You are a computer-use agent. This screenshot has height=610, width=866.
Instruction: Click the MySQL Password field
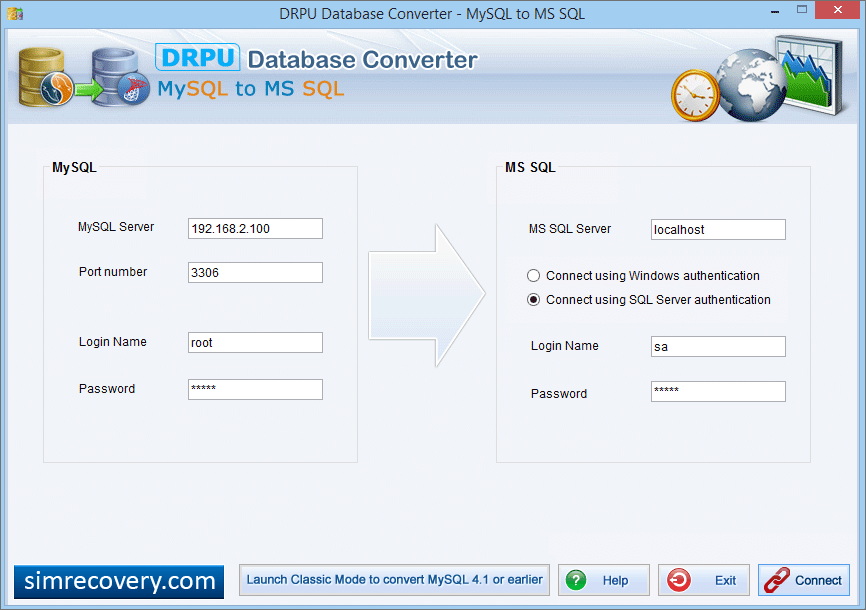tap(255, 390)
